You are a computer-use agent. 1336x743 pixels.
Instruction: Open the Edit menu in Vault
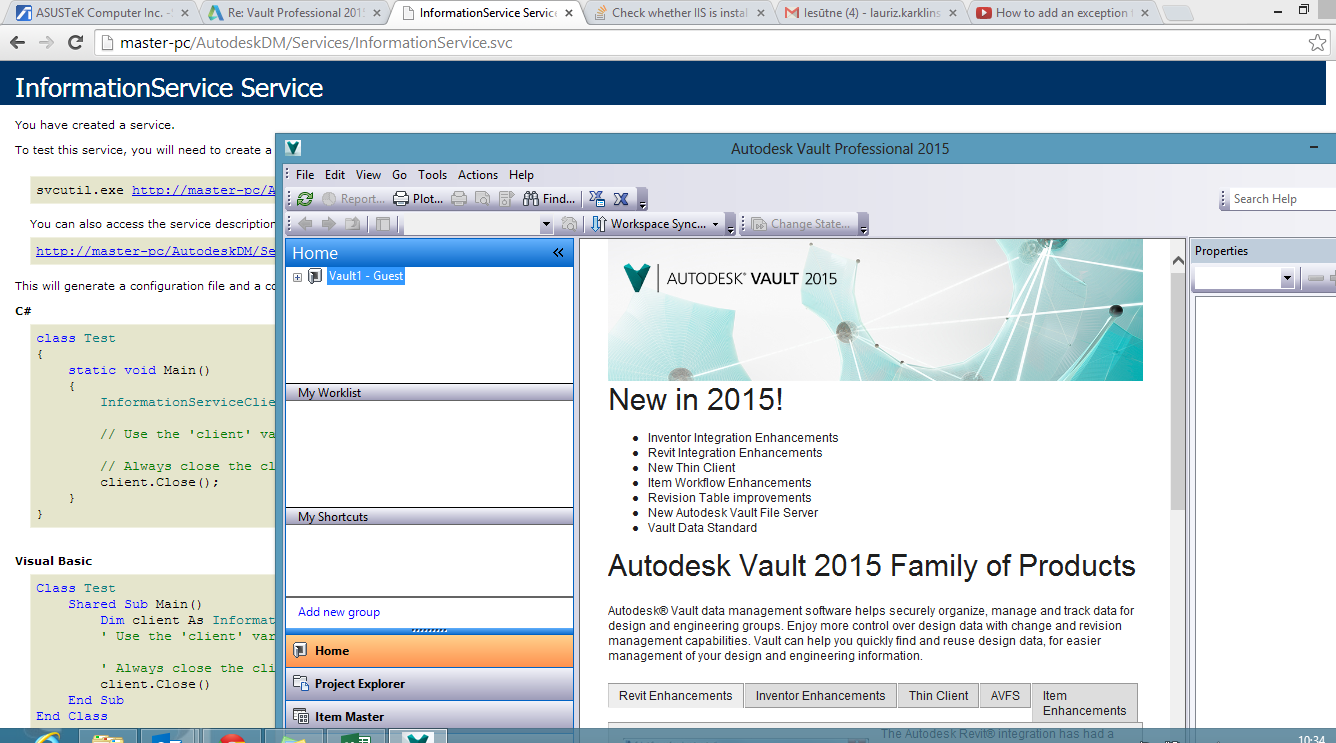point(335,174)
